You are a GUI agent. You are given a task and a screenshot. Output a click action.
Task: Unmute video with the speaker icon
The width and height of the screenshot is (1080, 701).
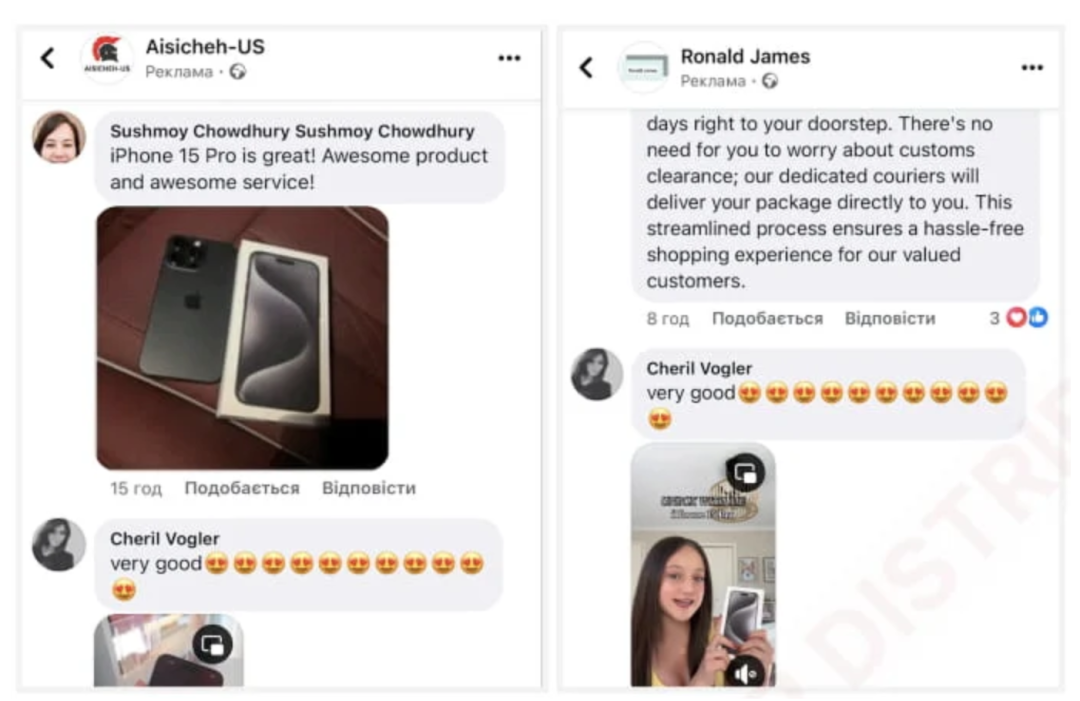pos(745,672)
